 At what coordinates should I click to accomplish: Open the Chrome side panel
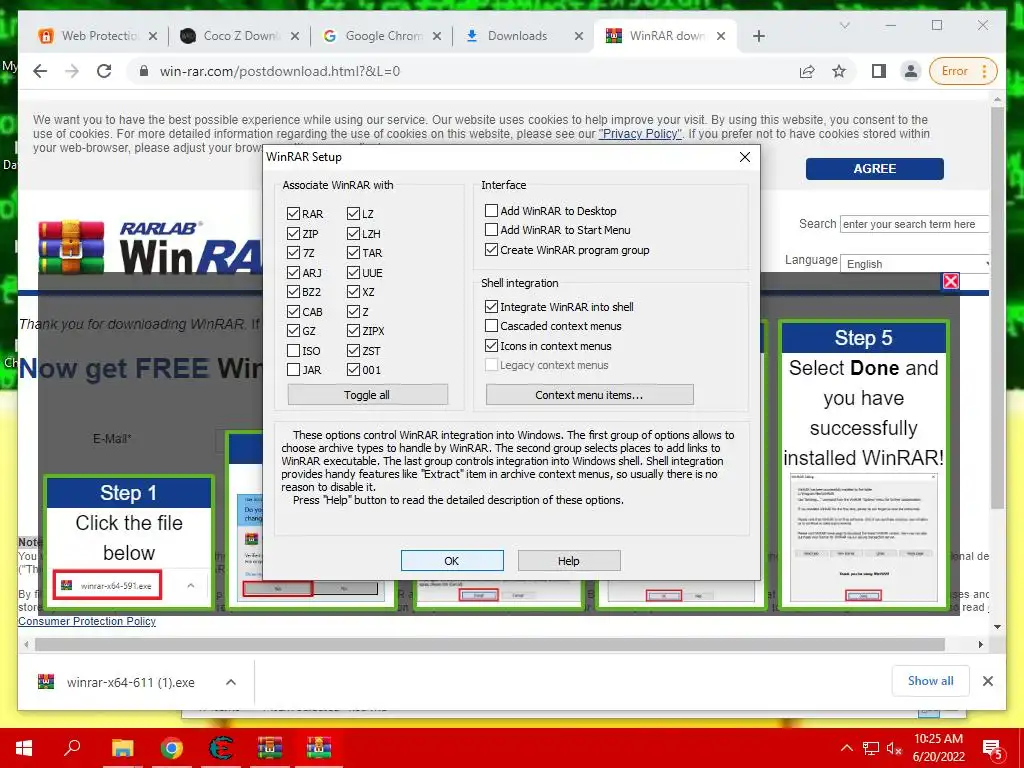878,71
